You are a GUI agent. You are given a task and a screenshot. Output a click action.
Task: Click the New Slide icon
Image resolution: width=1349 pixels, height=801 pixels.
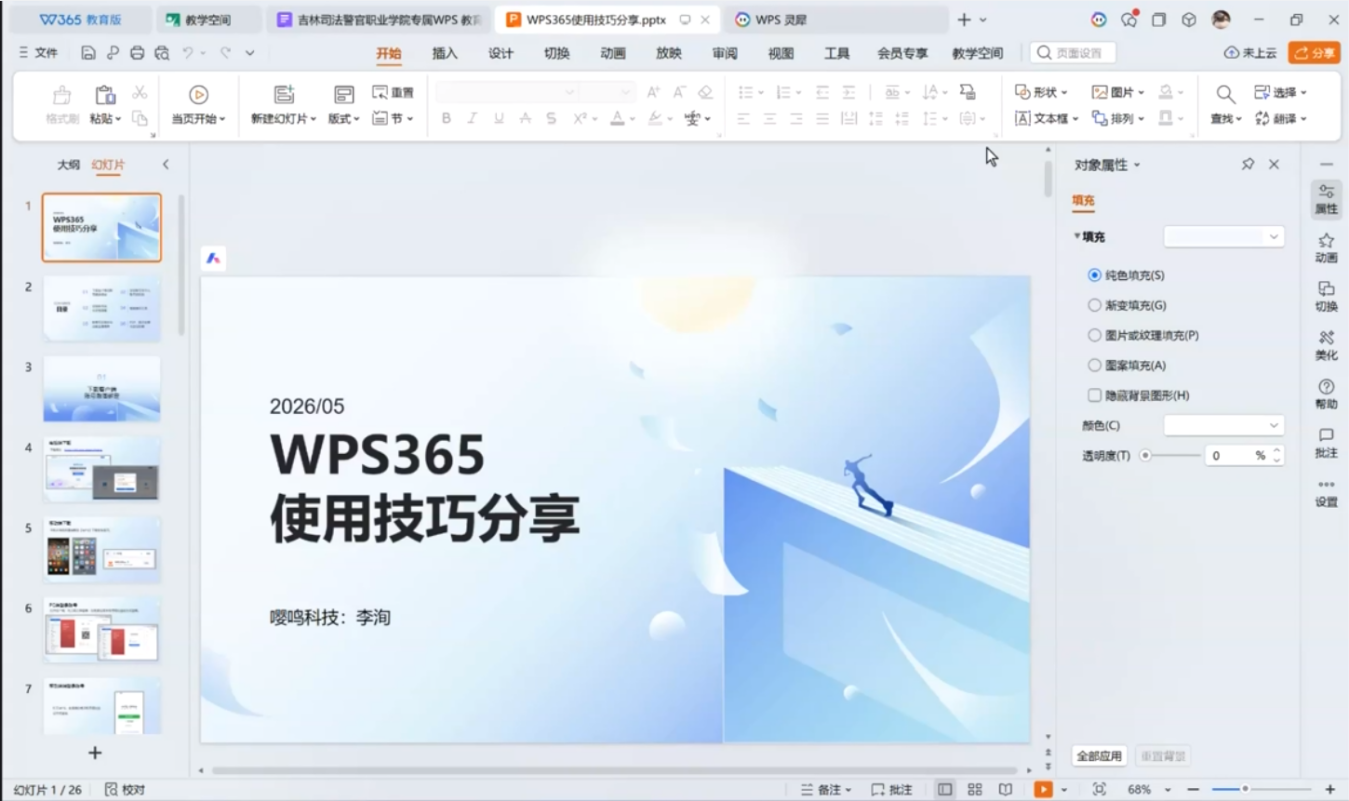[284, 94]
